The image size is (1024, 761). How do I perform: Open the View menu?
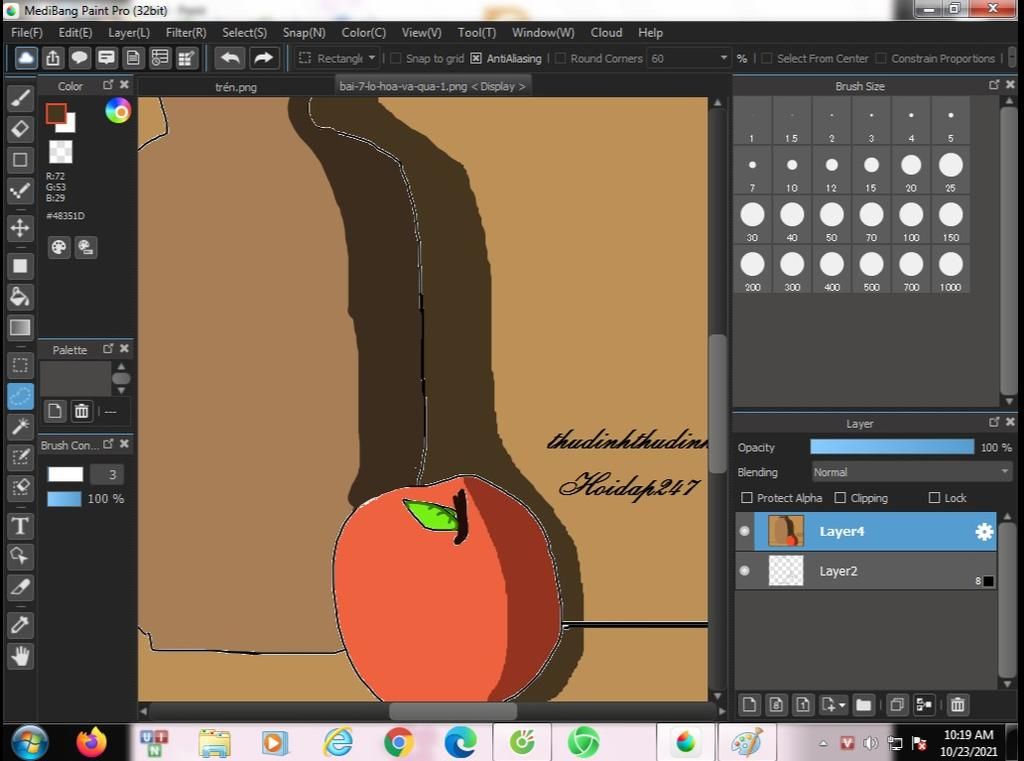(x=421, y=33)
